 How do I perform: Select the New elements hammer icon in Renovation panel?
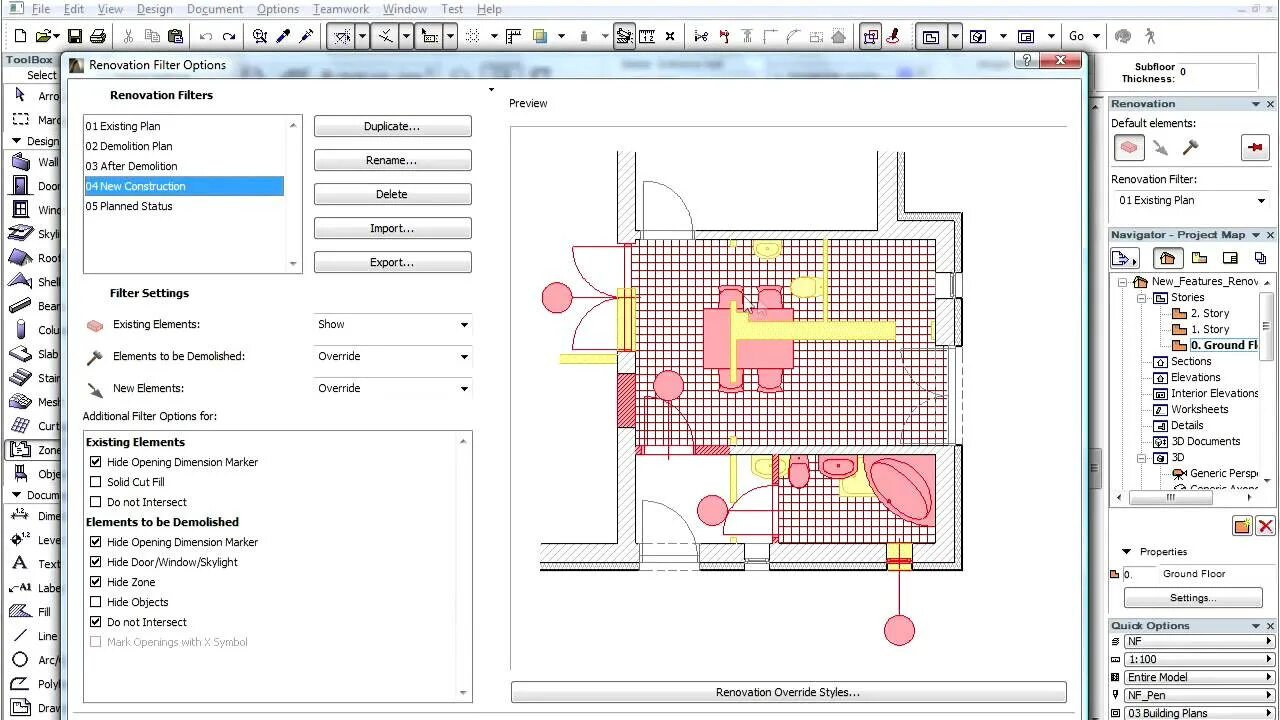(x=1190, y=147)
